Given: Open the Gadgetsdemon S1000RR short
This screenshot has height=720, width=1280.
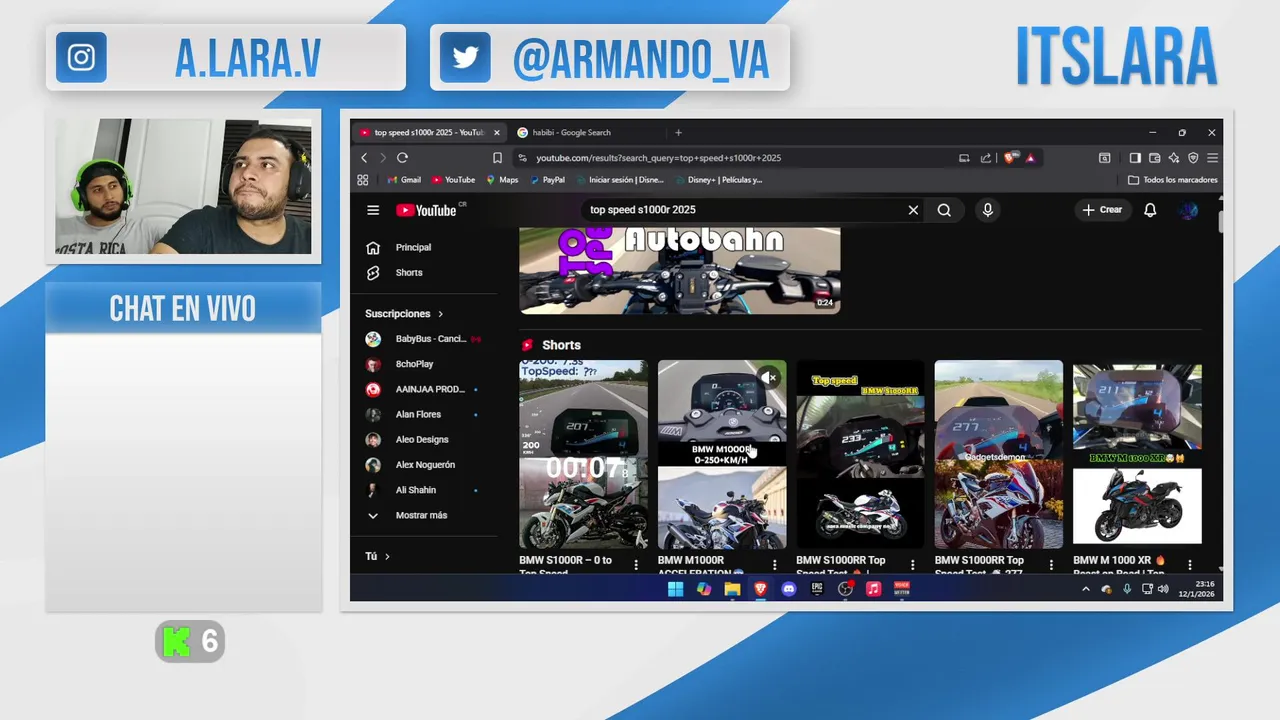Looking at the screenshot, I should pos(999,454).
